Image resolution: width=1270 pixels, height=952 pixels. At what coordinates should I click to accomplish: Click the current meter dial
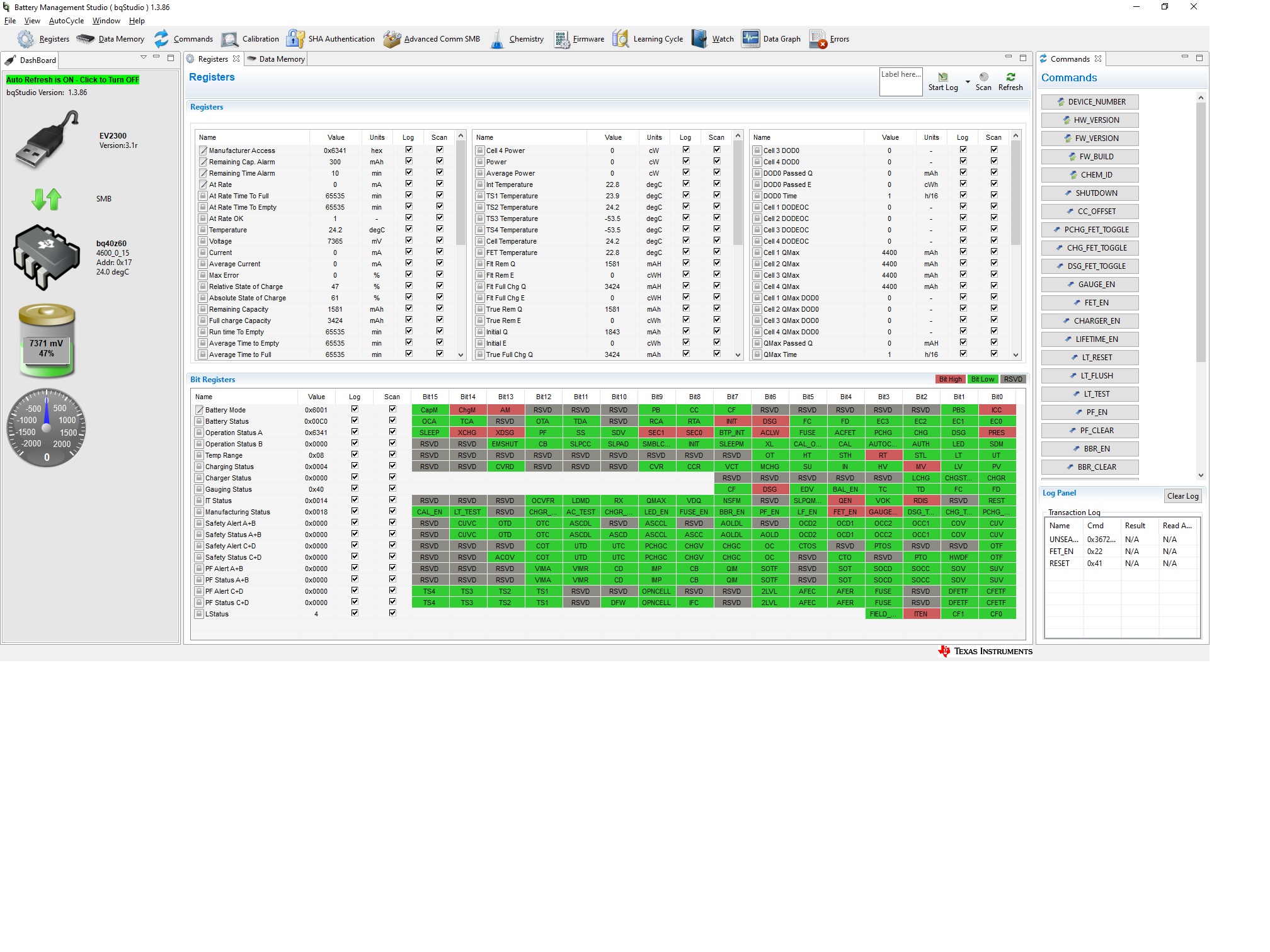click(x=47, y=428)
